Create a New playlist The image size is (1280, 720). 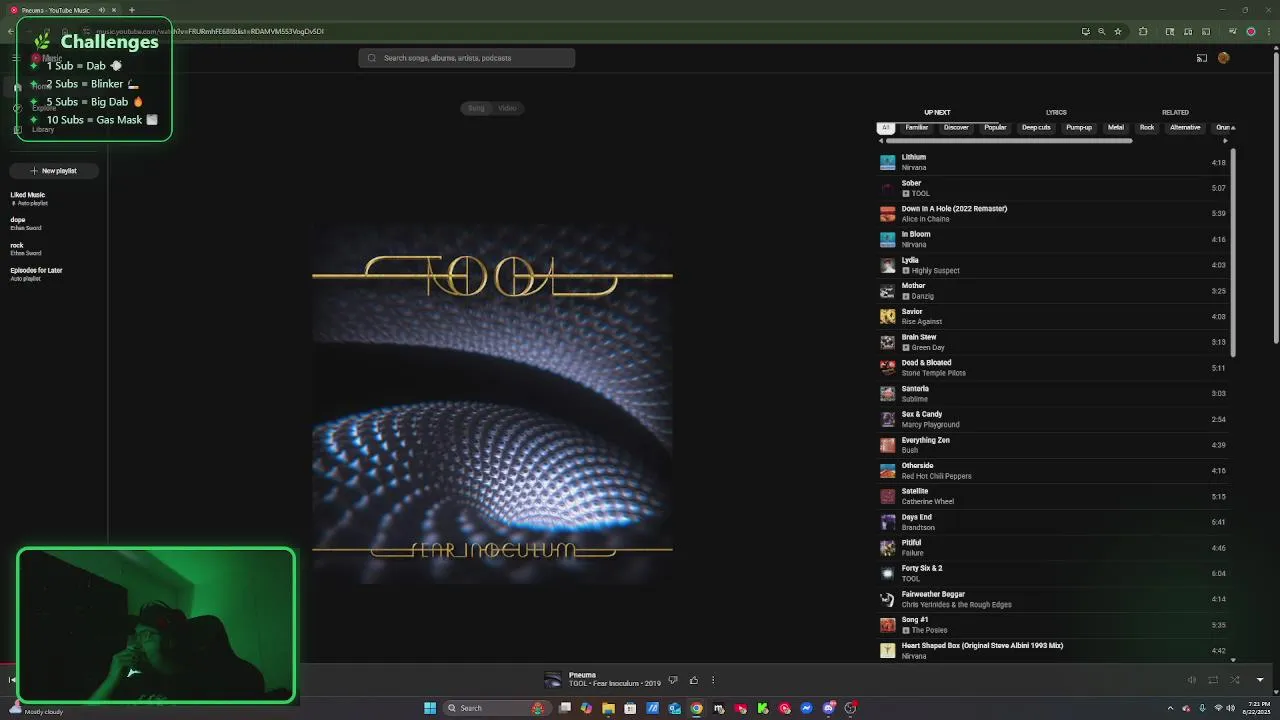[x=53, y=171]
